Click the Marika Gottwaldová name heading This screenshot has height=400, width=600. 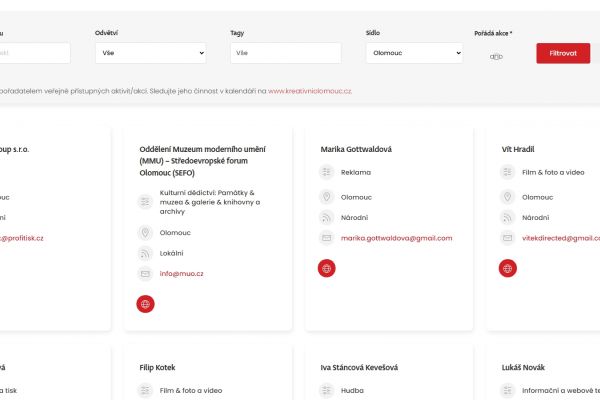coord(356,149)
